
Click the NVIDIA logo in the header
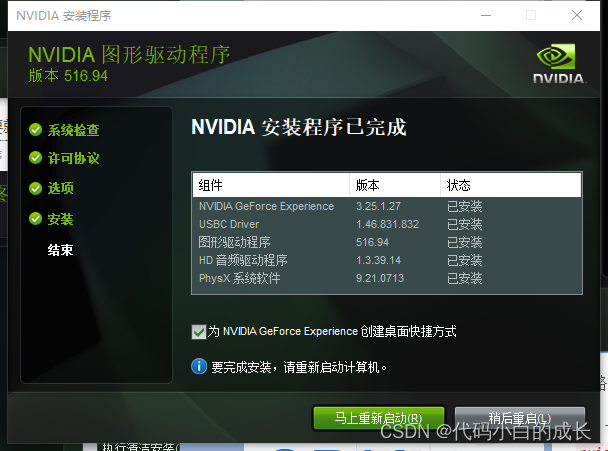click(559, 64)
